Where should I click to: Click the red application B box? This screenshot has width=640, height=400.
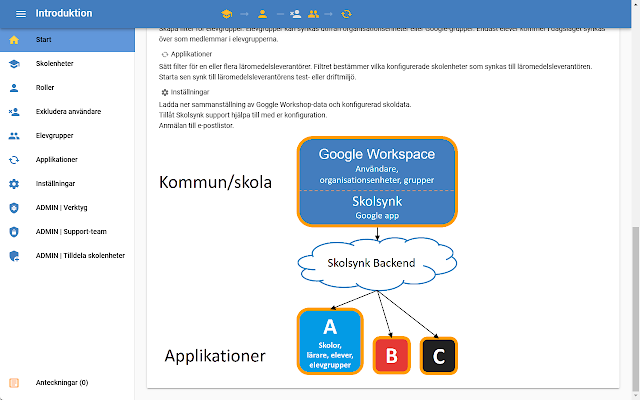pos(391,356)
